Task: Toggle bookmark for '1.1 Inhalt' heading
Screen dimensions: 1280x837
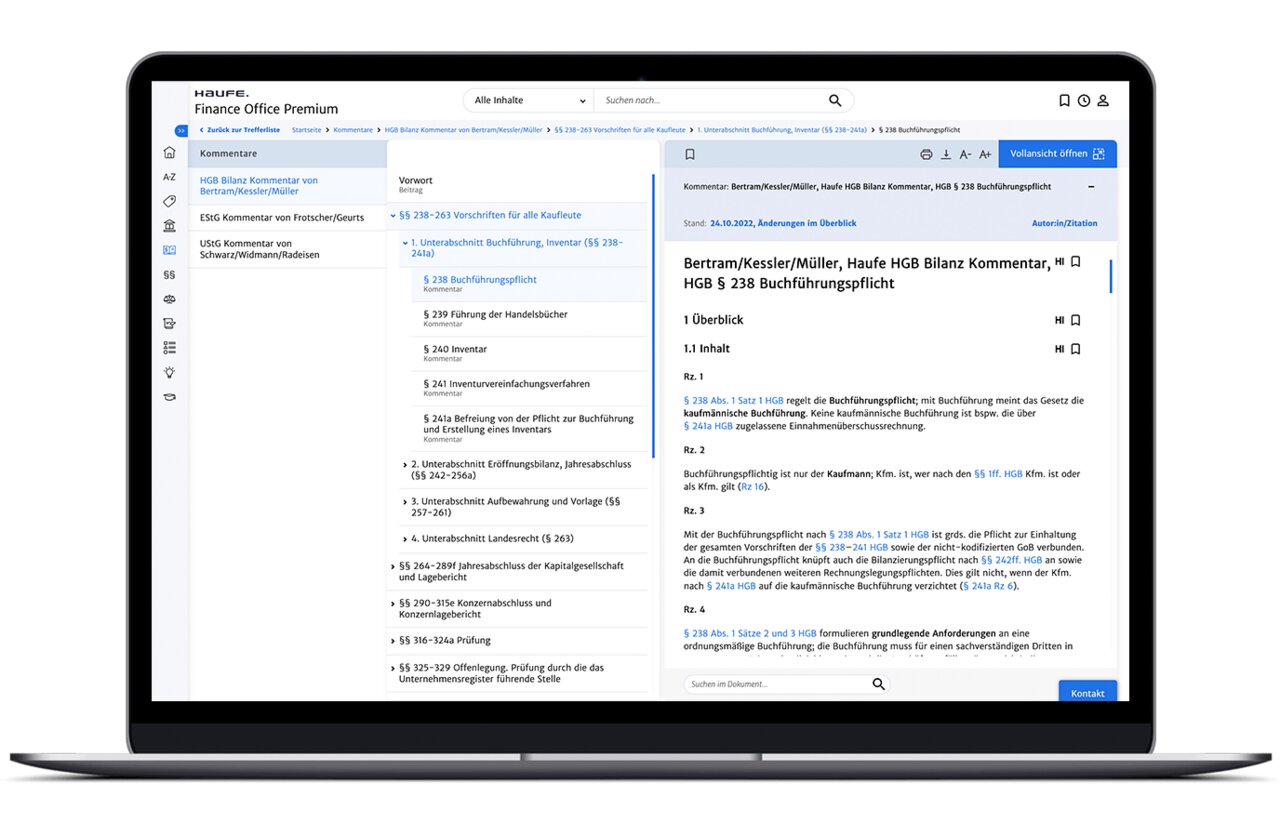Action: pyautogui.click(x=1076, y=349)
